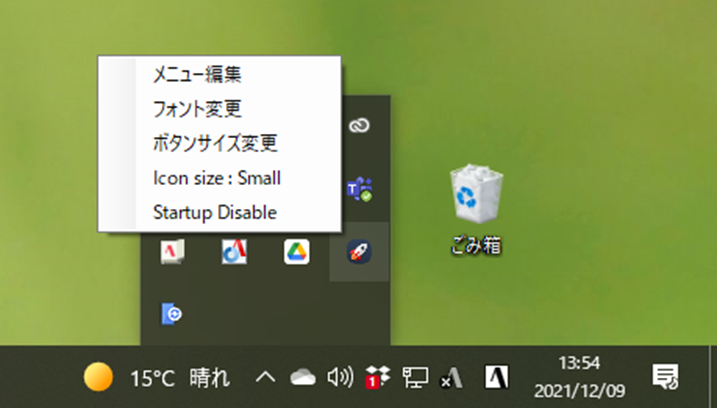The height and width of the screenshot is (408, 717).
Task: Open the volume speaker control
Action: click(x=340, y=377)
